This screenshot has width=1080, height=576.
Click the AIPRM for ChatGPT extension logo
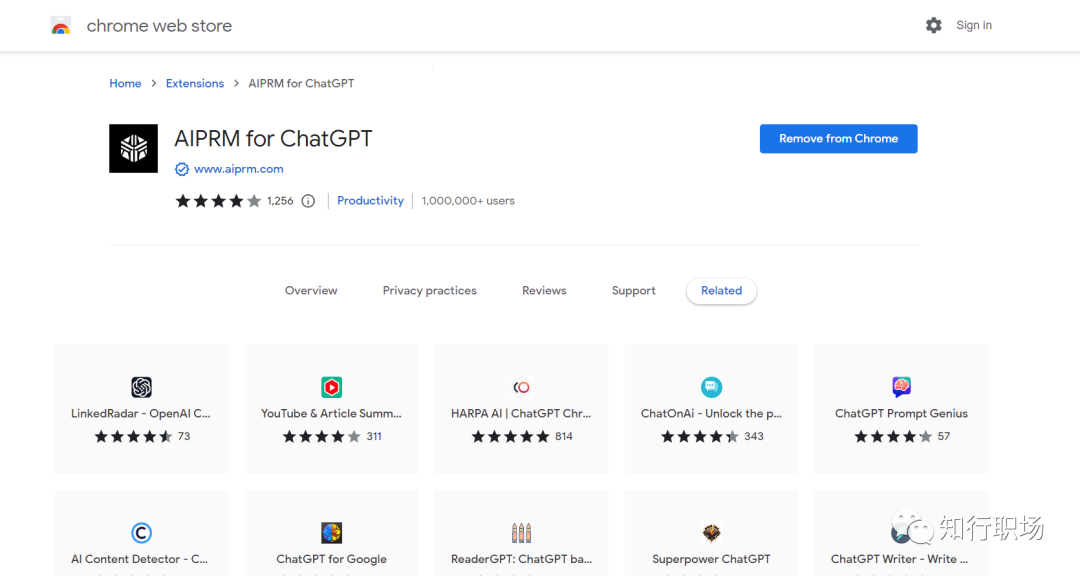coord(134,148)
